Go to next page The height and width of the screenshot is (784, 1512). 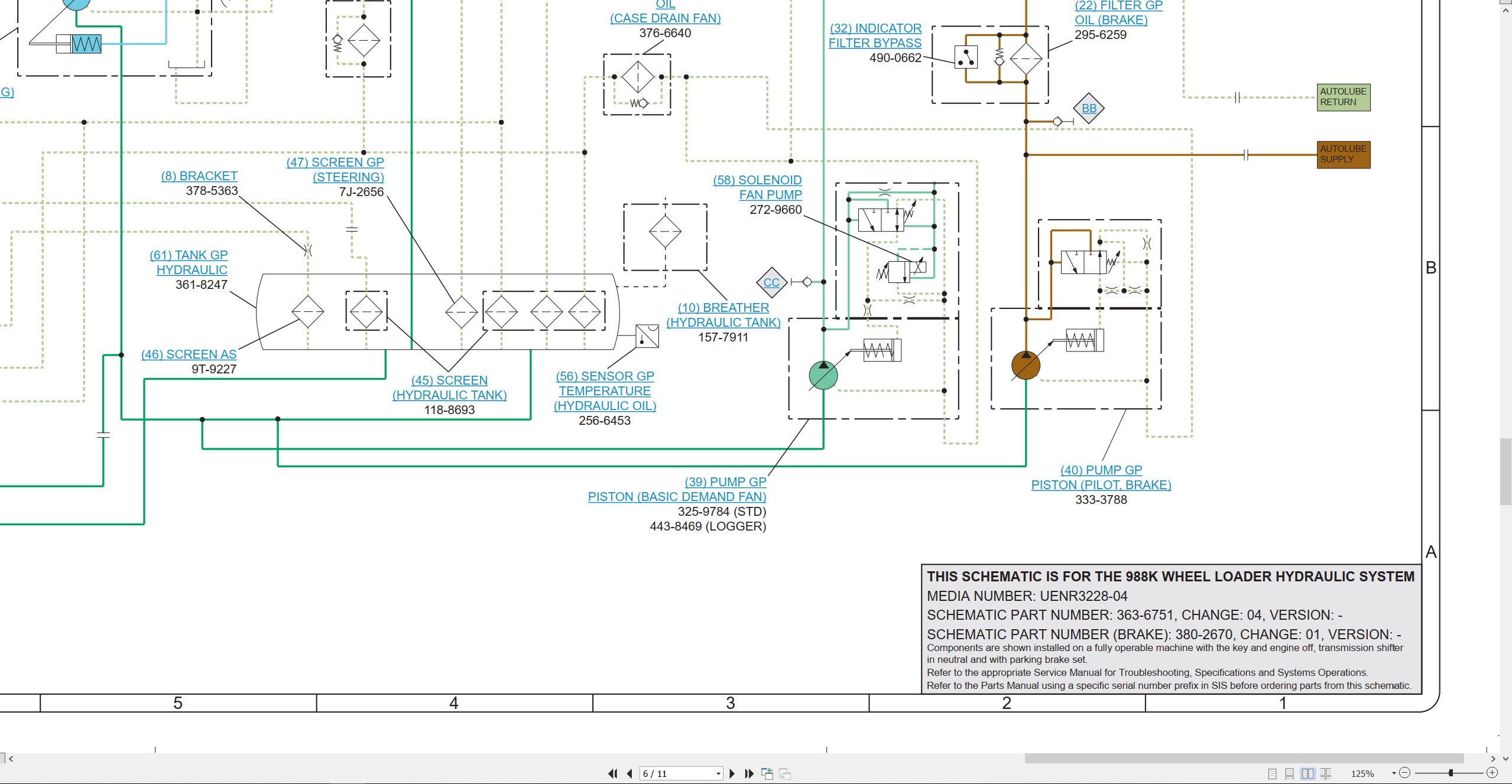click(732, 773)
